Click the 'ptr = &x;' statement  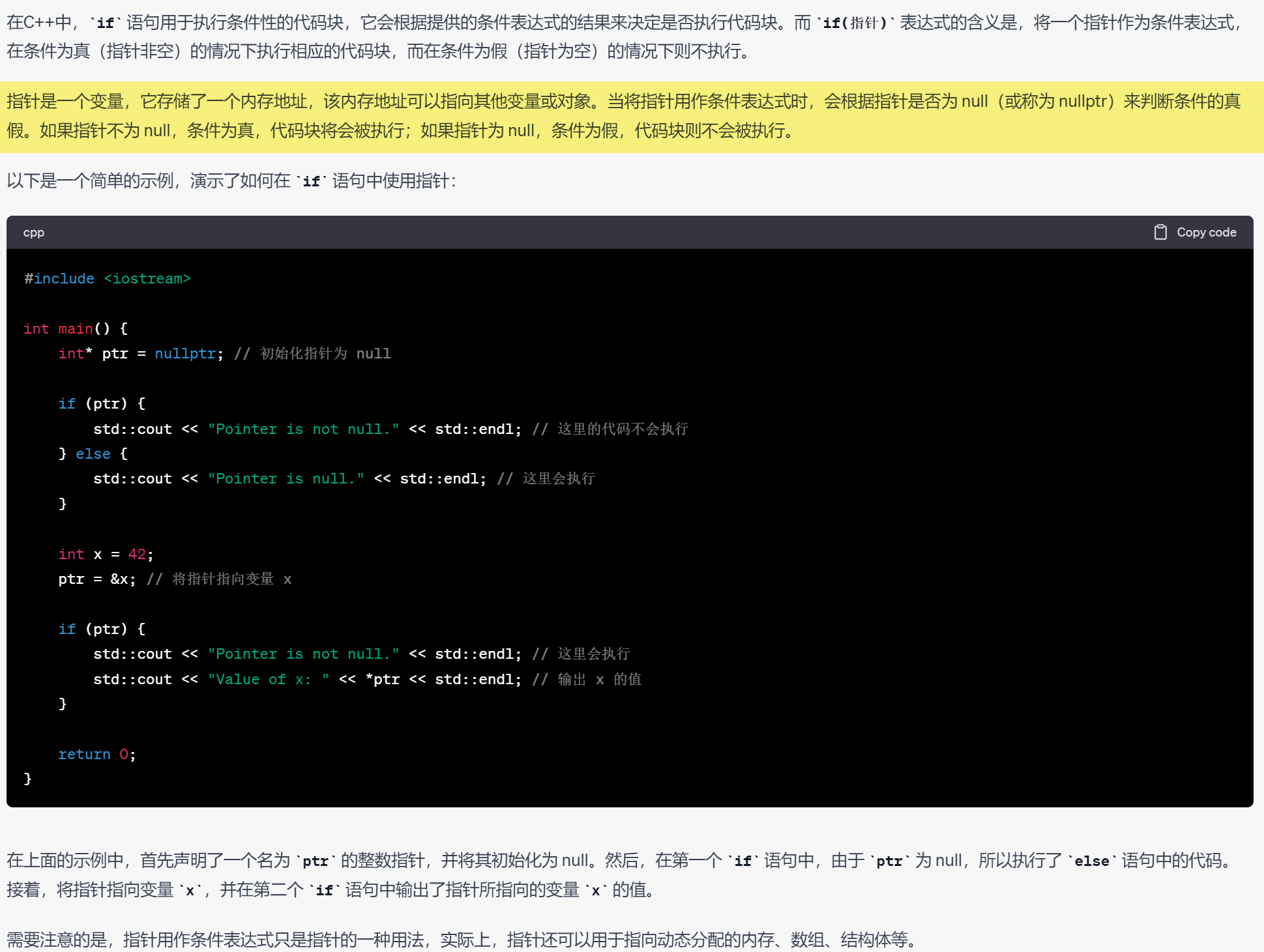[x=97, y=579]
